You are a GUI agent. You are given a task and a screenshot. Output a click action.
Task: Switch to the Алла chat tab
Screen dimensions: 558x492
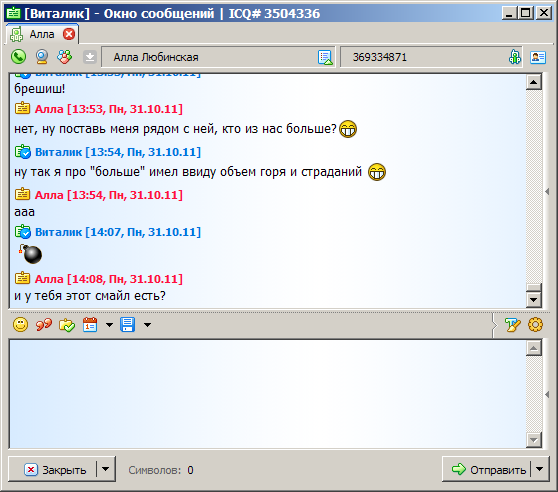[x=42, y=35]
